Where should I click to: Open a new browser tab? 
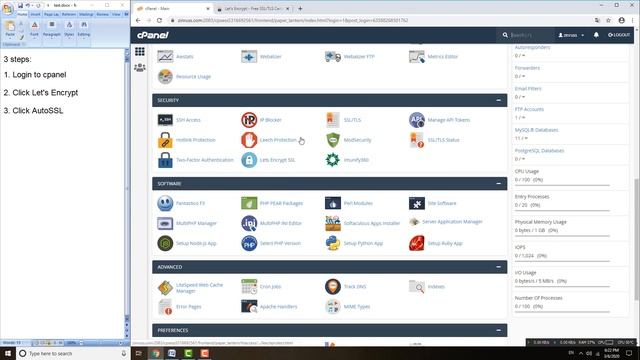point(300,9)
